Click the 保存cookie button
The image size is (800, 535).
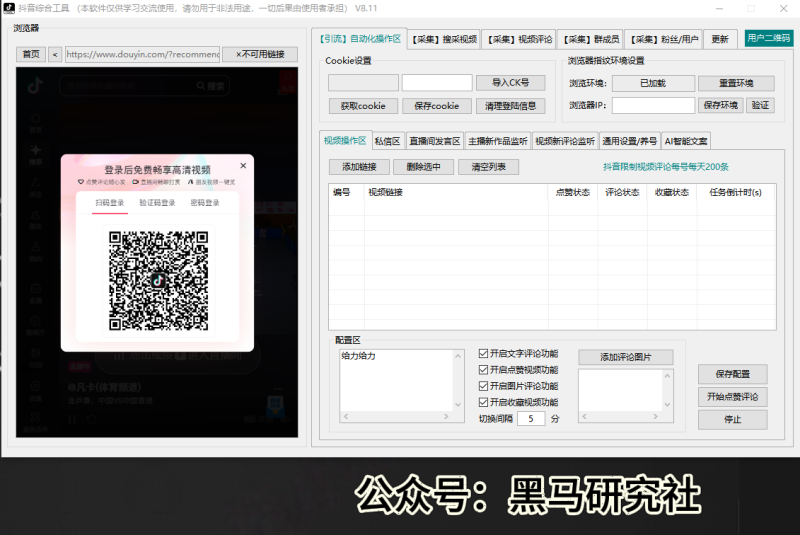coord(437,106)
